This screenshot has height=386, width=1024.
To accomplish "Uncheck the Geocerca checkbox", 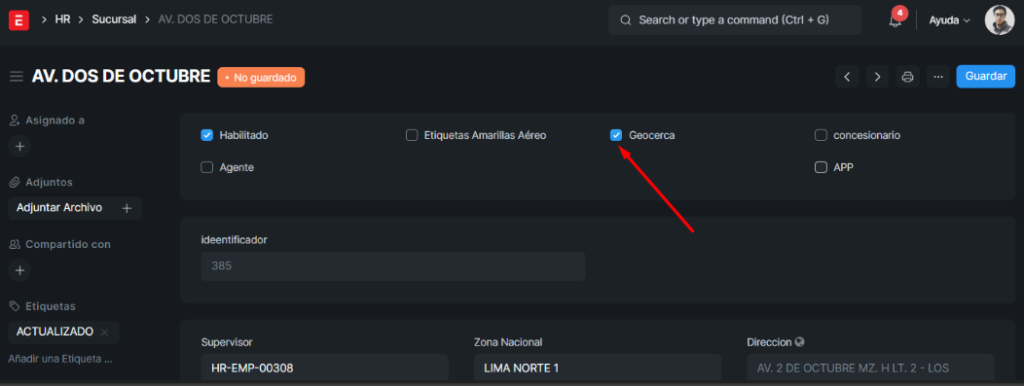I will point(616,135).
